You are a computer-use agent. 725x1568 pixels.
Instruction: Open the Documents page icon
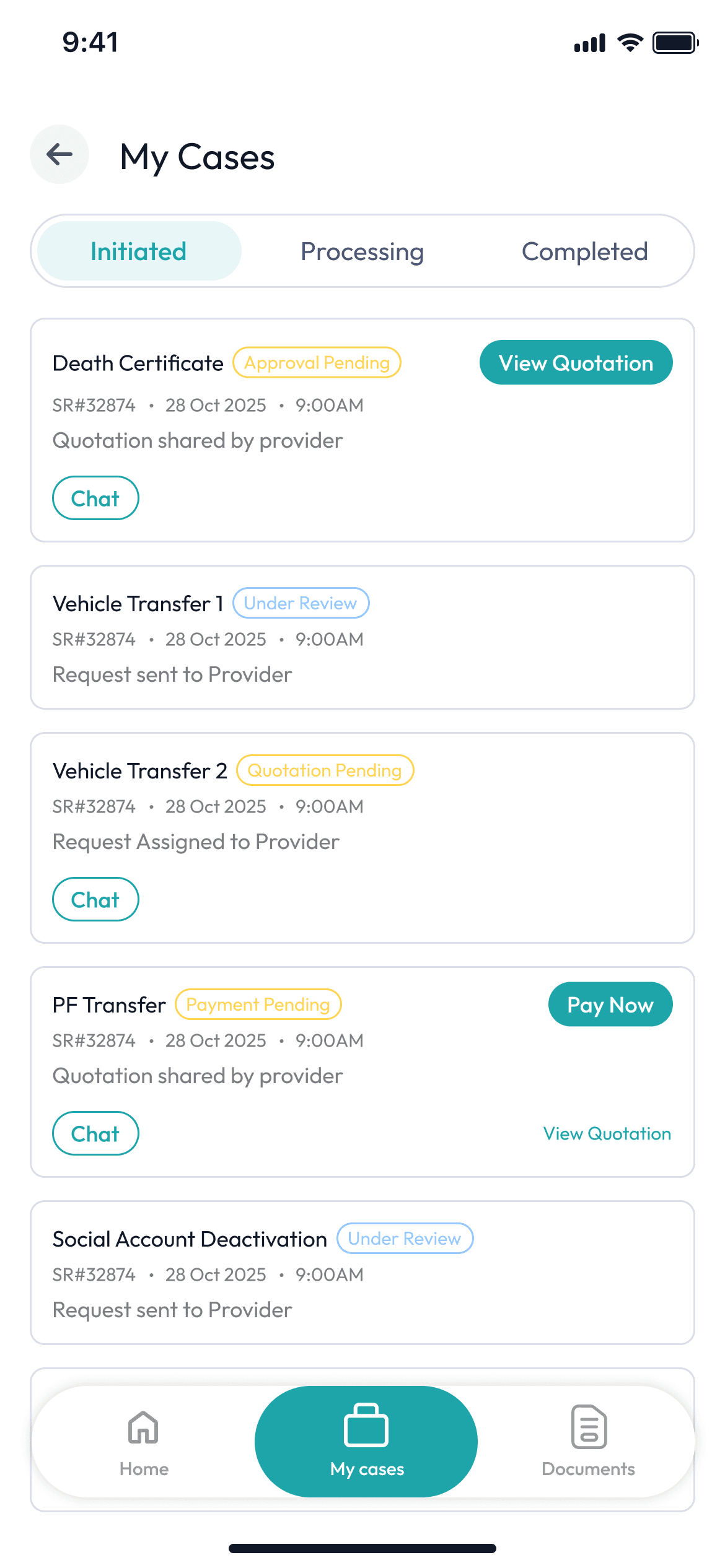[589, 1427]
